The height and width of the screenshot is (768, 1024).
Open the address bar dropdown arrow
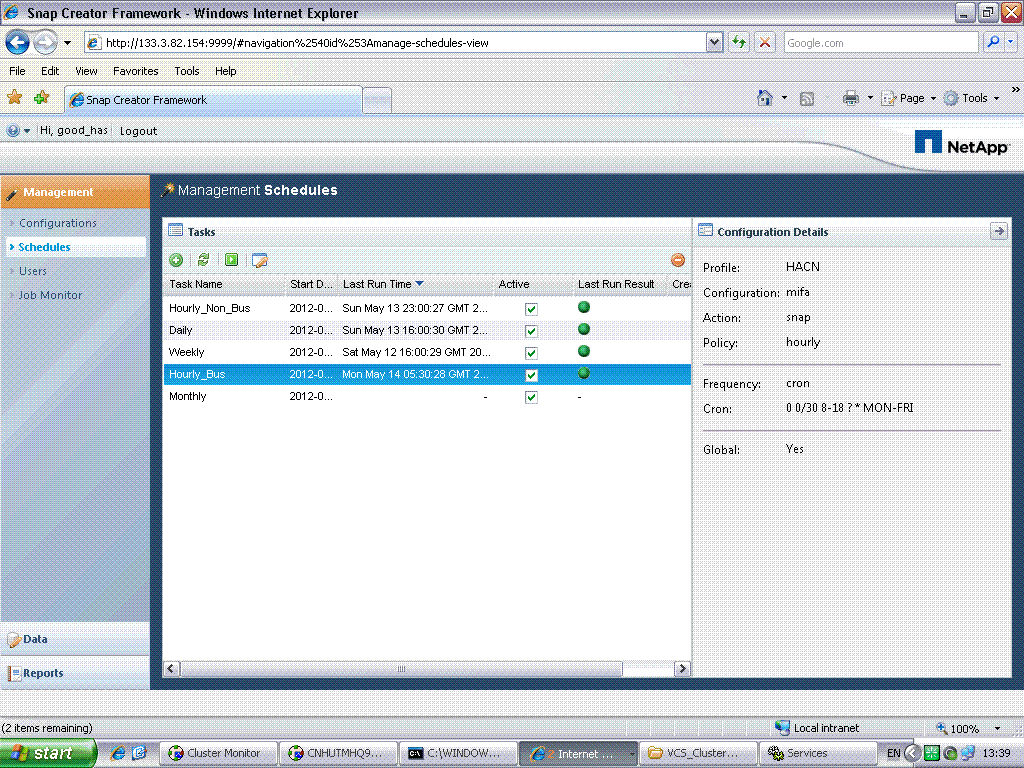[x=714, y=42]
